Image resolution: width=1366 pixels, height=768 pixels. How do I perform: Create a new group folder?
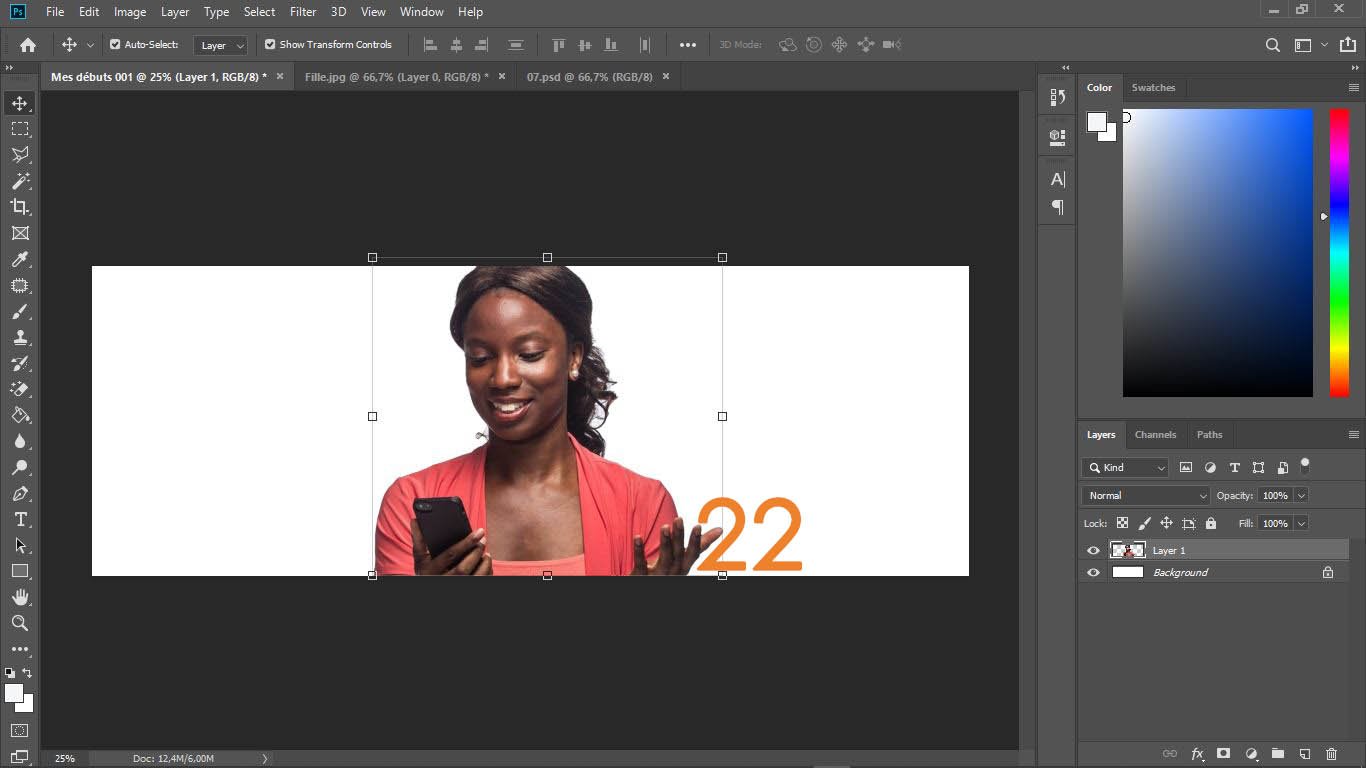click(1278, 754)
